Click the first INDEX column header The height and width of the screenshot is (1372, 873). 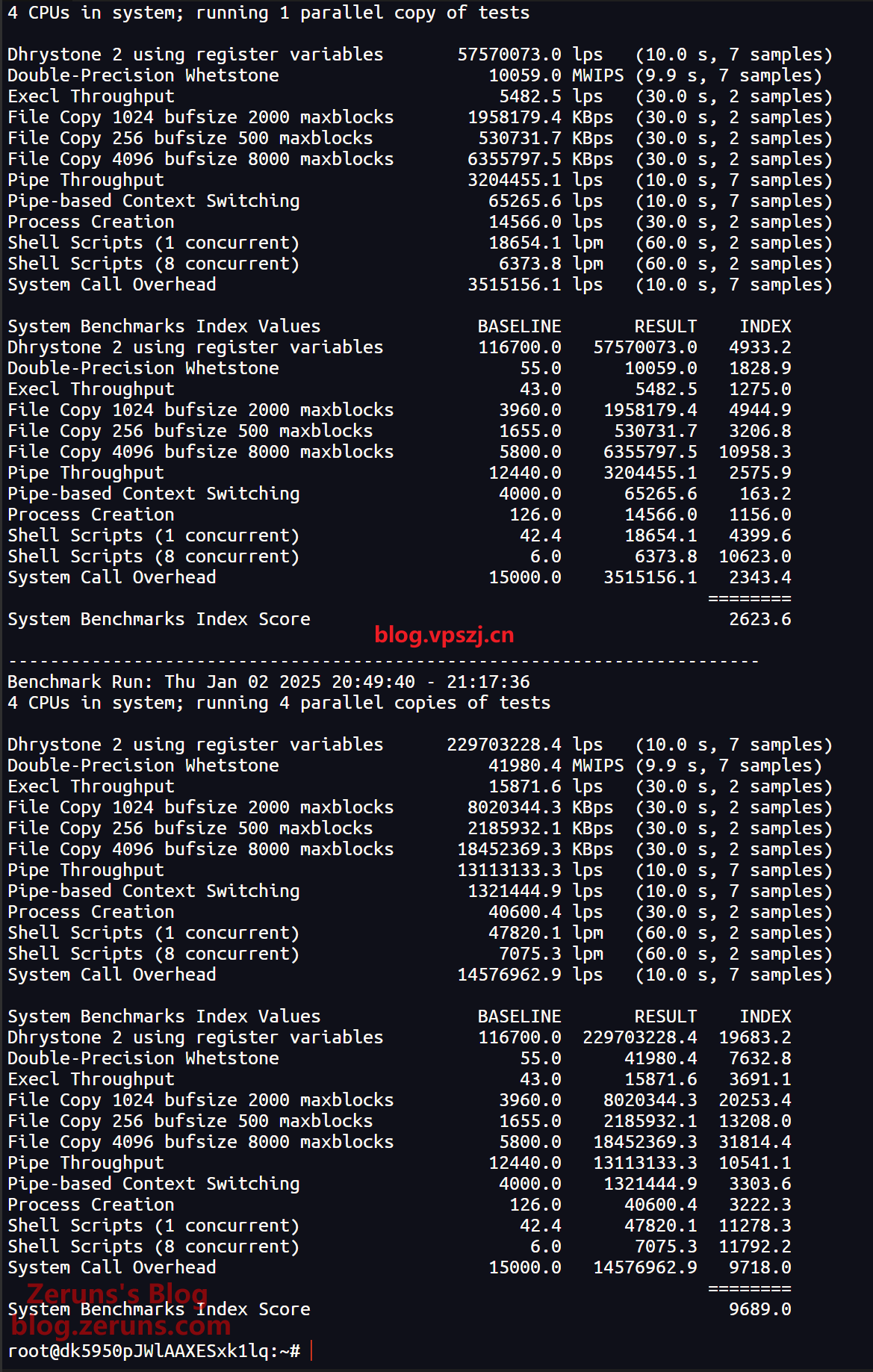pyautogui.click(x=765, y=326)
